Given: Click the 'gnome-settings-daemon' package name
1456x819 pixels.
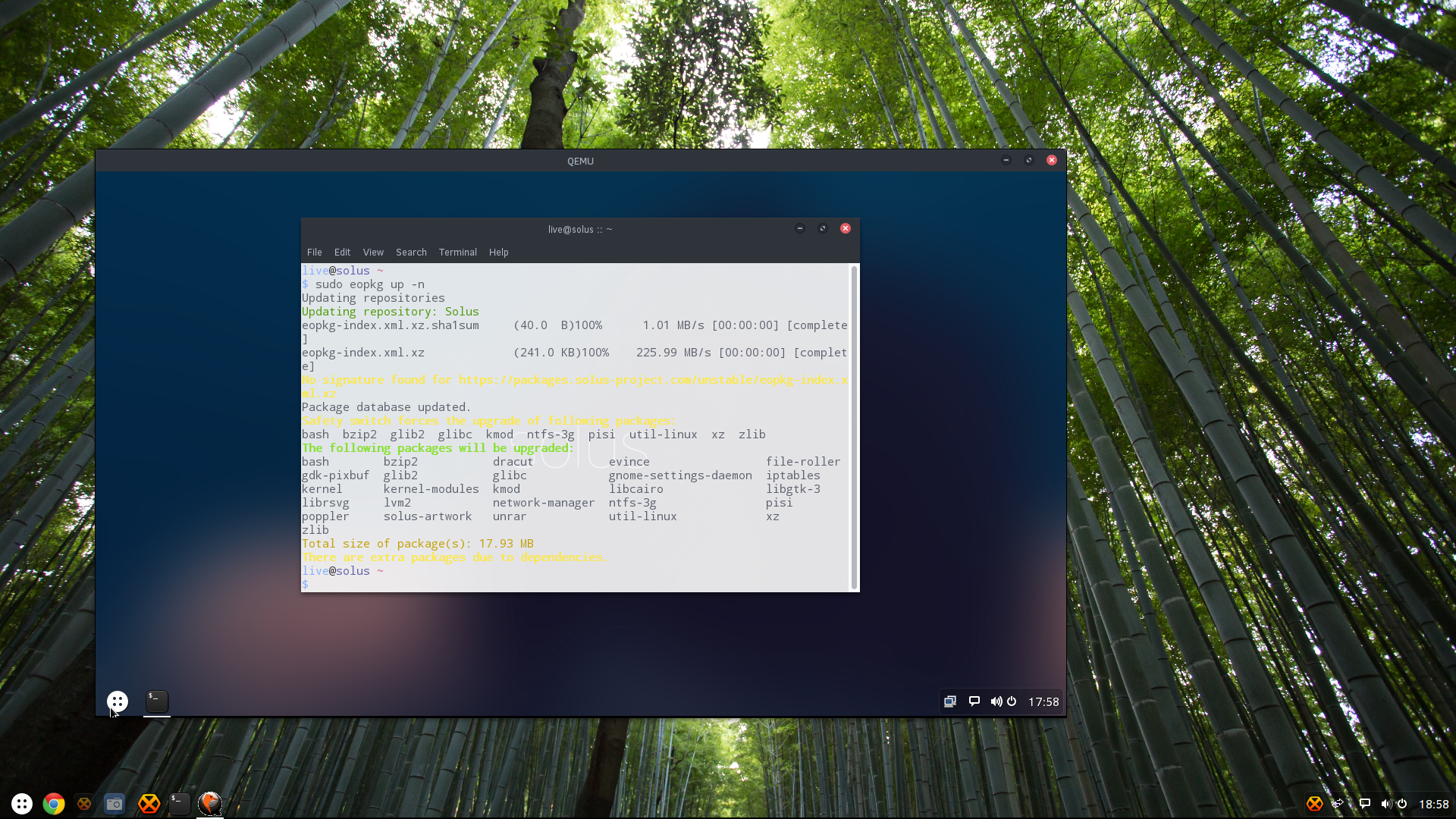Looking at the screenshot, I should pyautogui.click(x=680, y=475).
